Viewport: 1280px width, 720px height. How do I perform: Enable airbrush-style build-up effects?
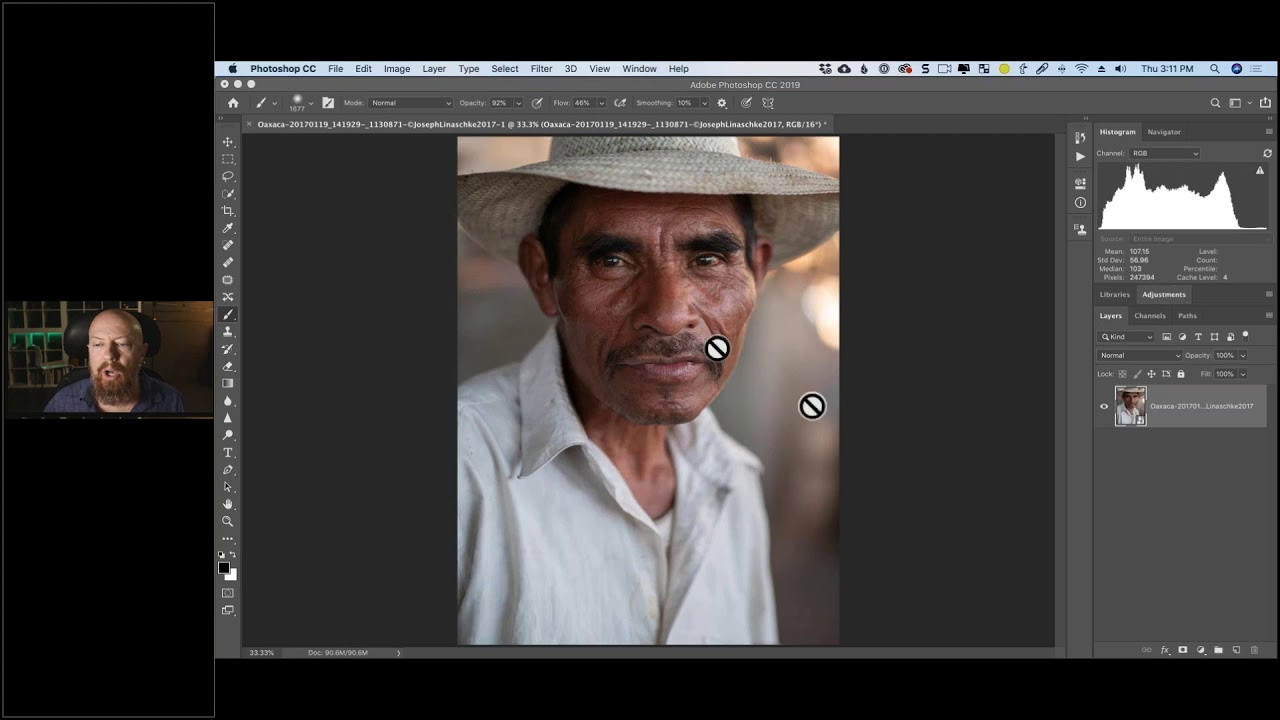[x=620, y=103]
